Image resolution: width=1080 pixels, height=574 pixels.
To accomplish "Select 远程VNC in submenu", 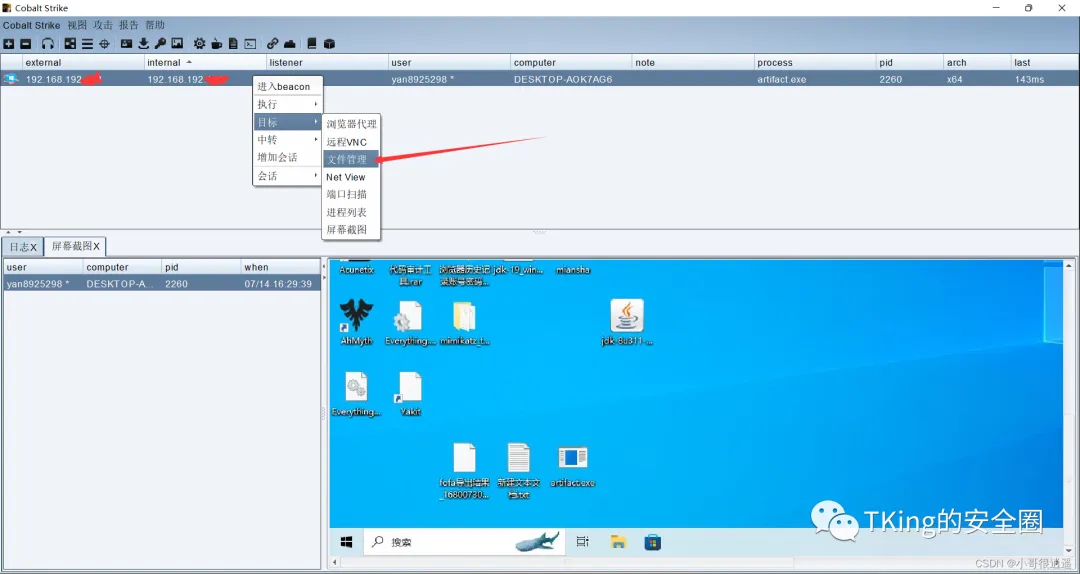I will click(351, 142).
